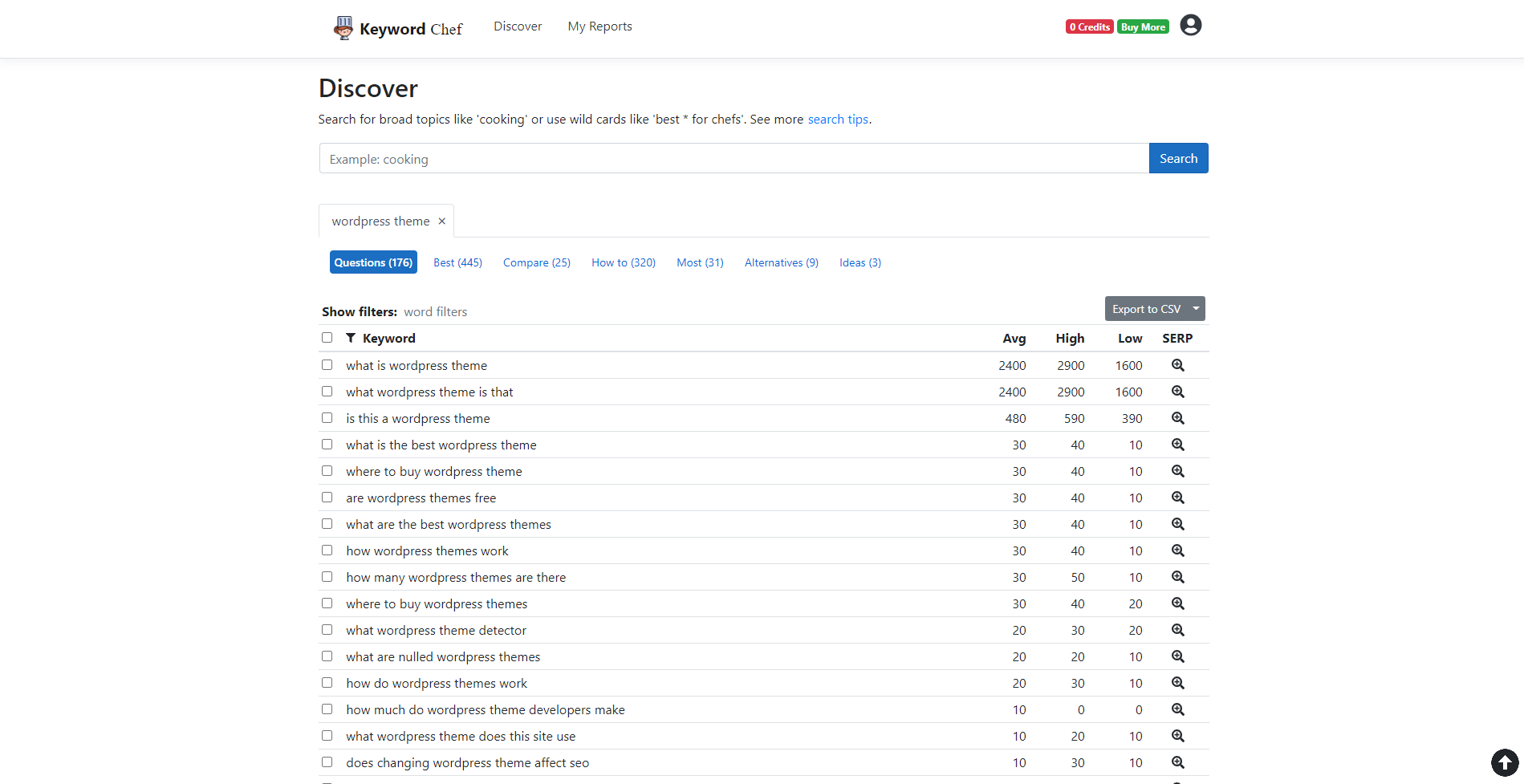Click the scroll-to-top arrow button

[x=1504, y=763]
